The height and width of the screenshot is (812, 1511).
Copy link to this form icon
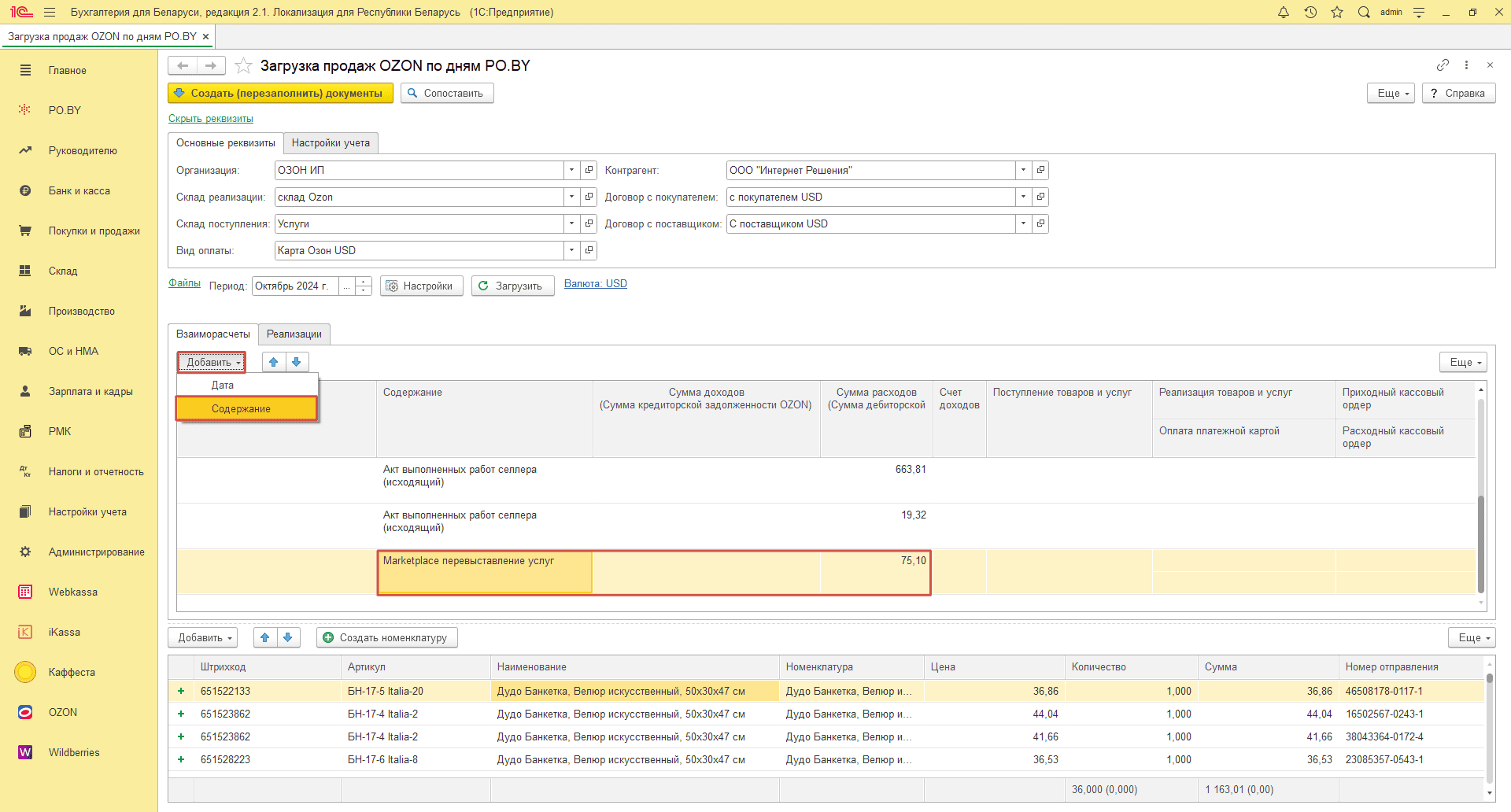[1443, 65]
